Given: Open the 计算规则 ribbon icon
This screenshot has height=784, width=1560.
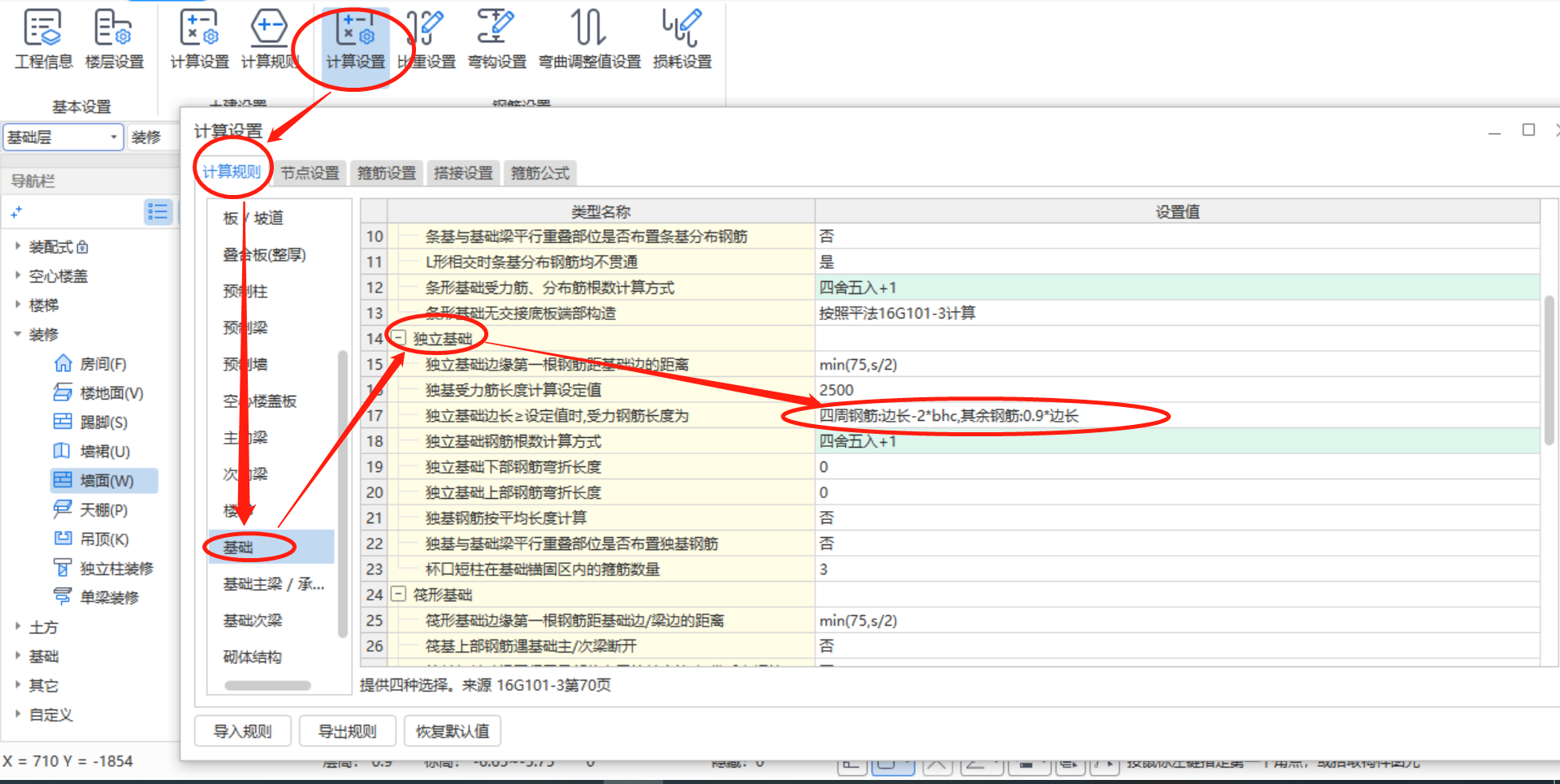Looking at the screenshot, I should click(x=269, y=28).
